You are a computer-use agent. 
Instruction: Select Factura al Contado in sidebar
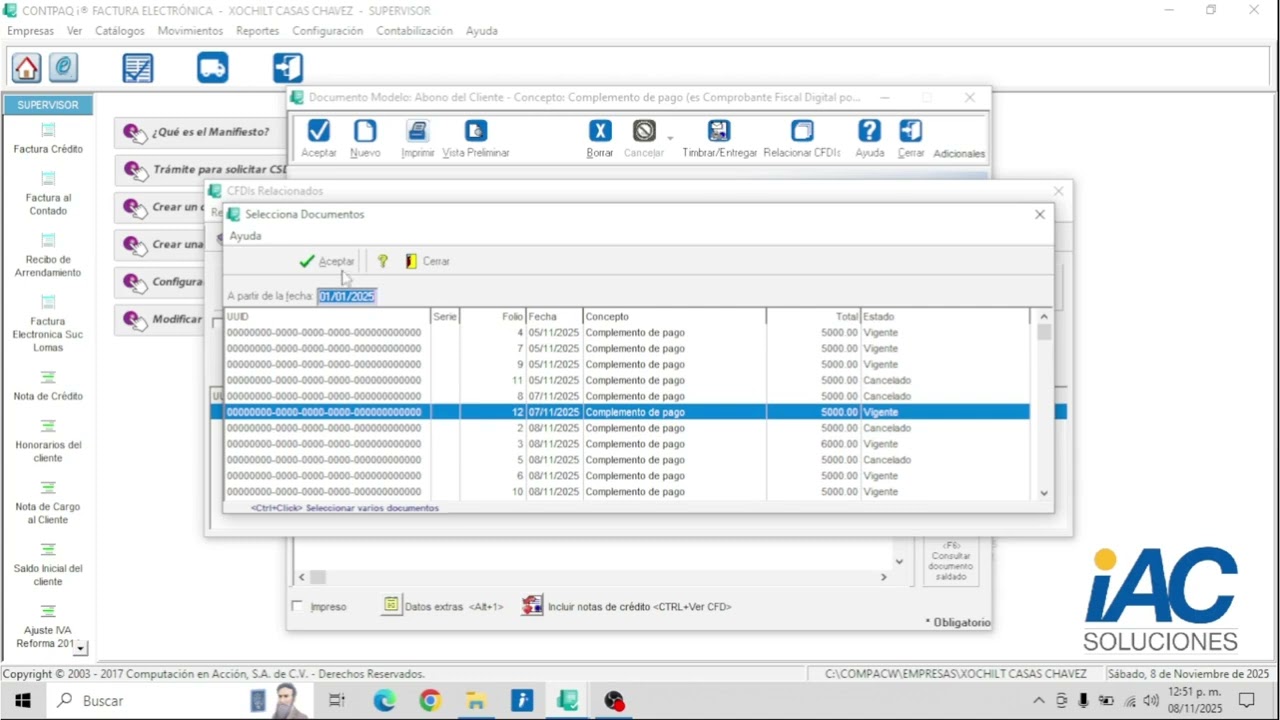pos(48,195)
